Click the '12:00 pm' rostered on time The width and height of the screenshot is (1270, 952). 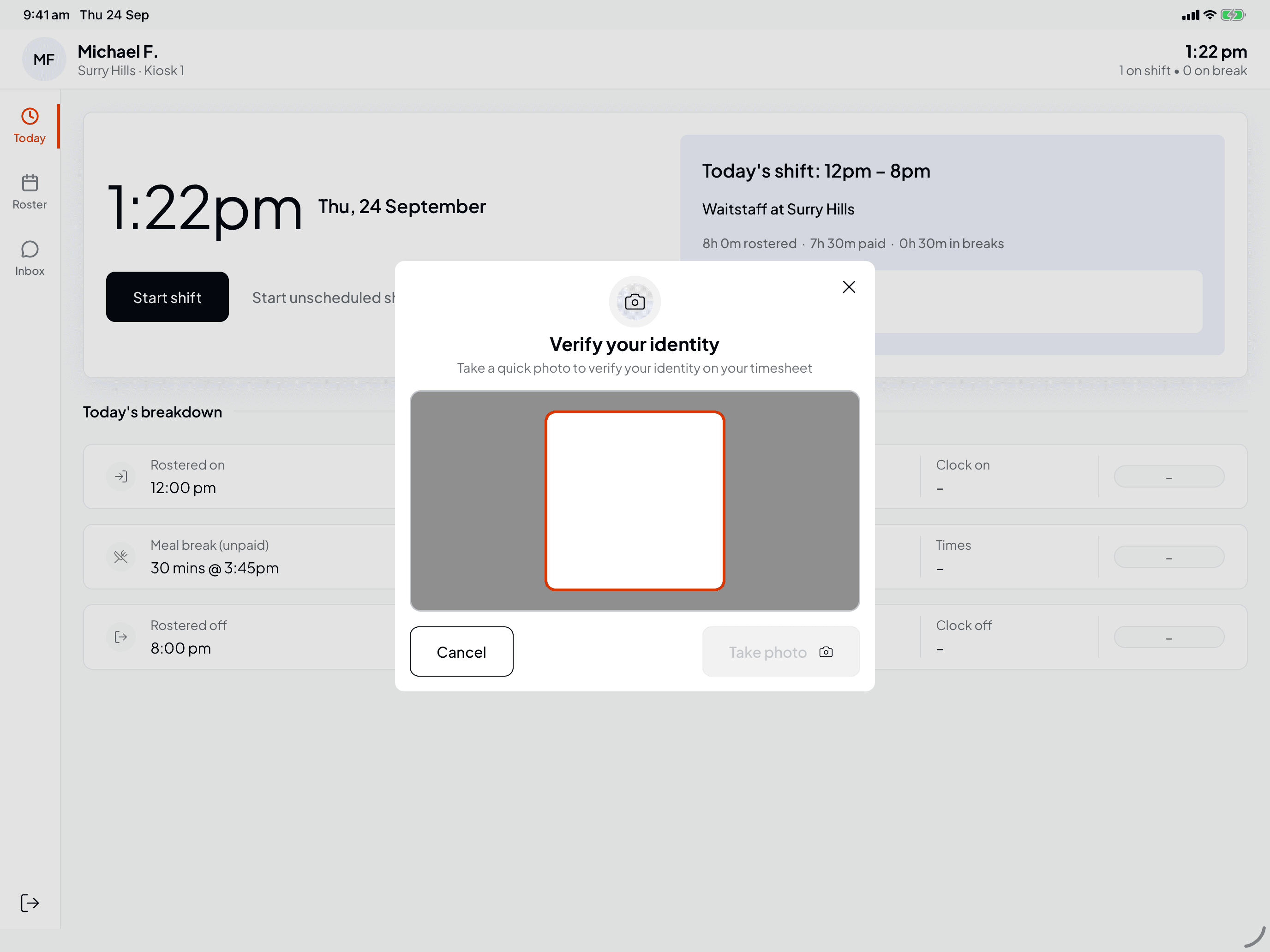click(x=183, y=488)
